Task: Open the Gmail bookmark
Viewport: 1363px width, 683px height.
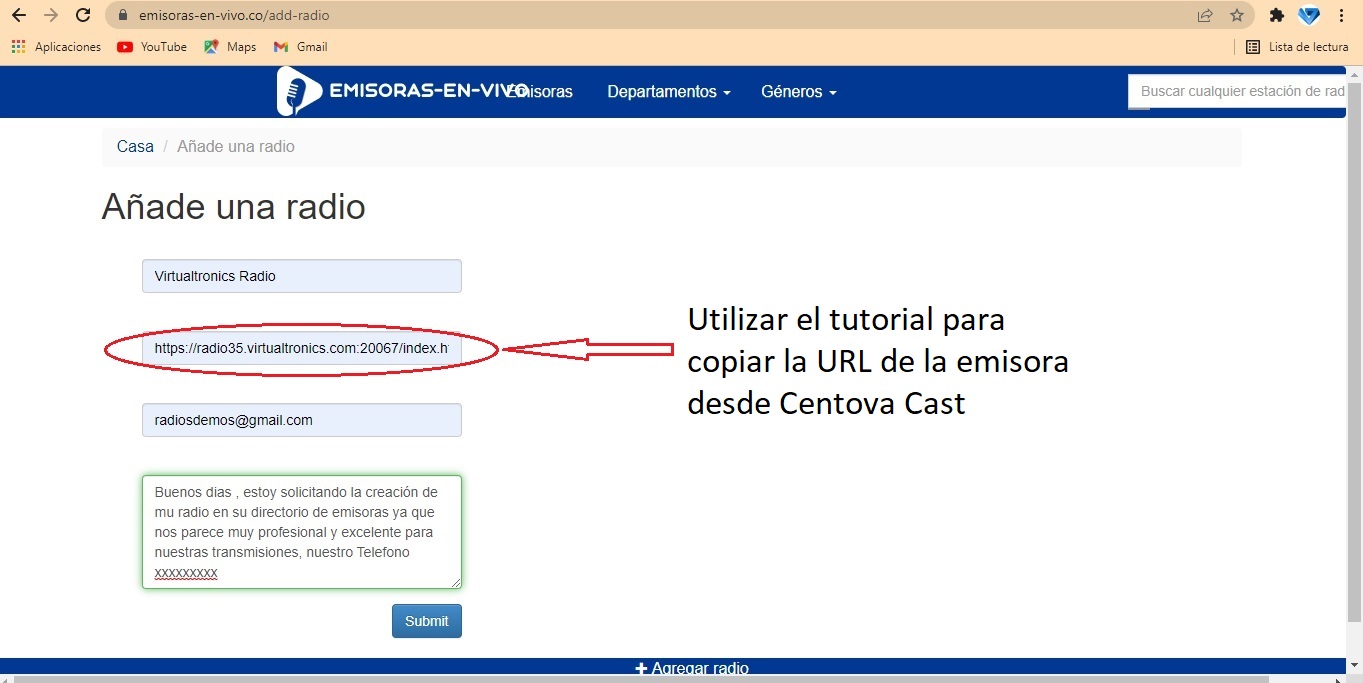Action: (x=300, y=47)
